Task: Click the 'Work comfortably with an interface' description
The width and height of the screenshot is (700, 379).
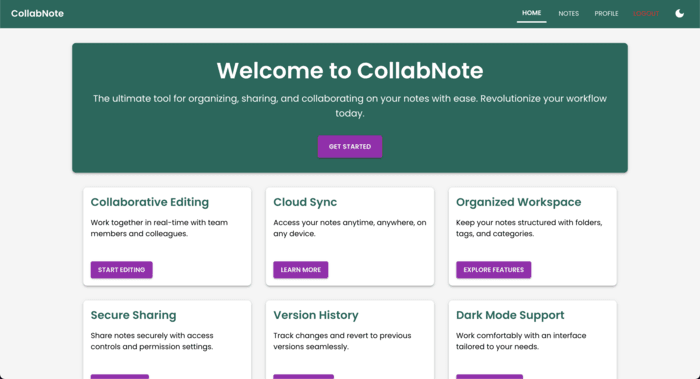Action: pyautogui.click(x=521, y=341)
